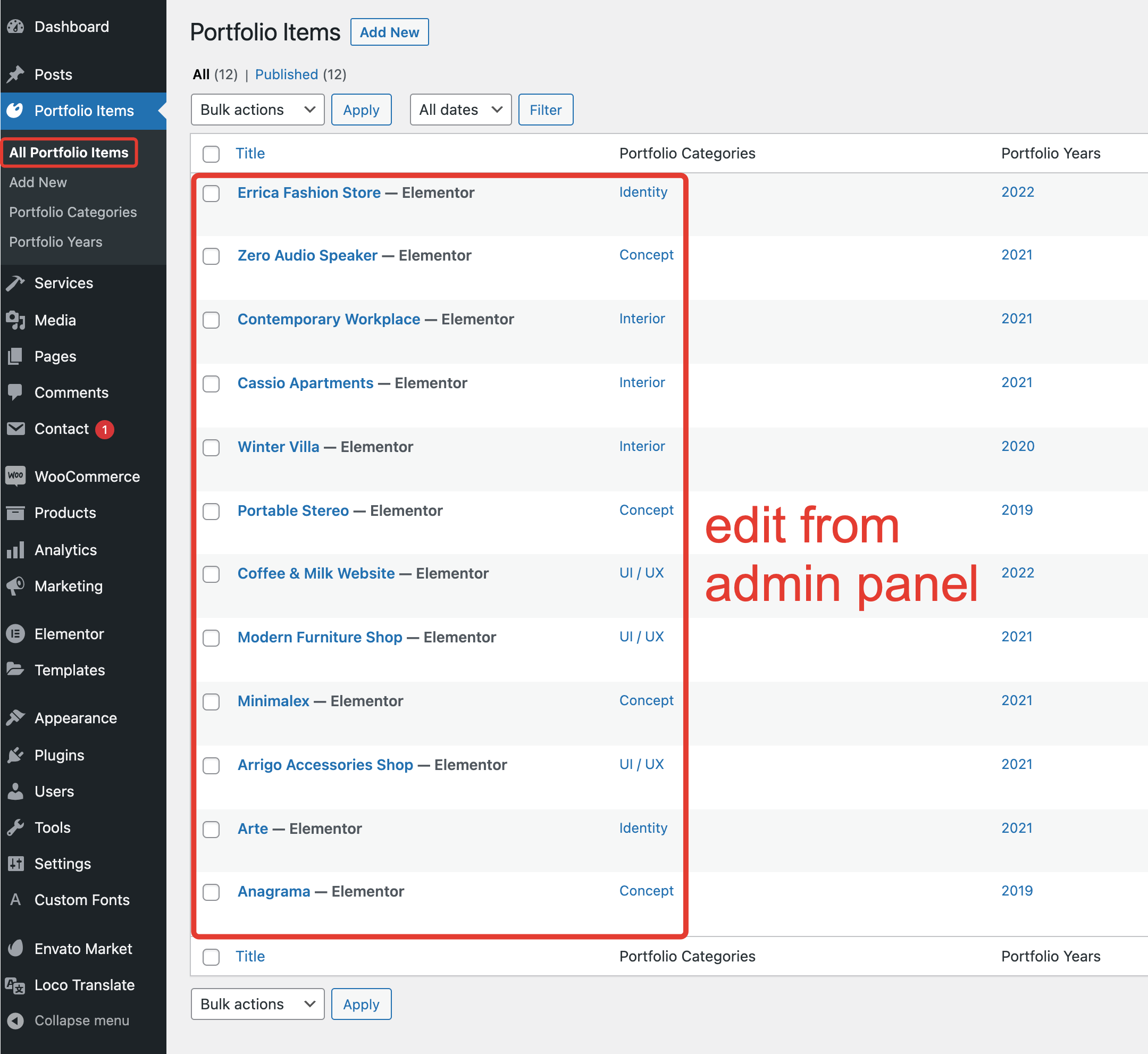The image size is (1148, 1054).
Task: Click the Marketing megaphone icon
Action: (x=15, y=585)
